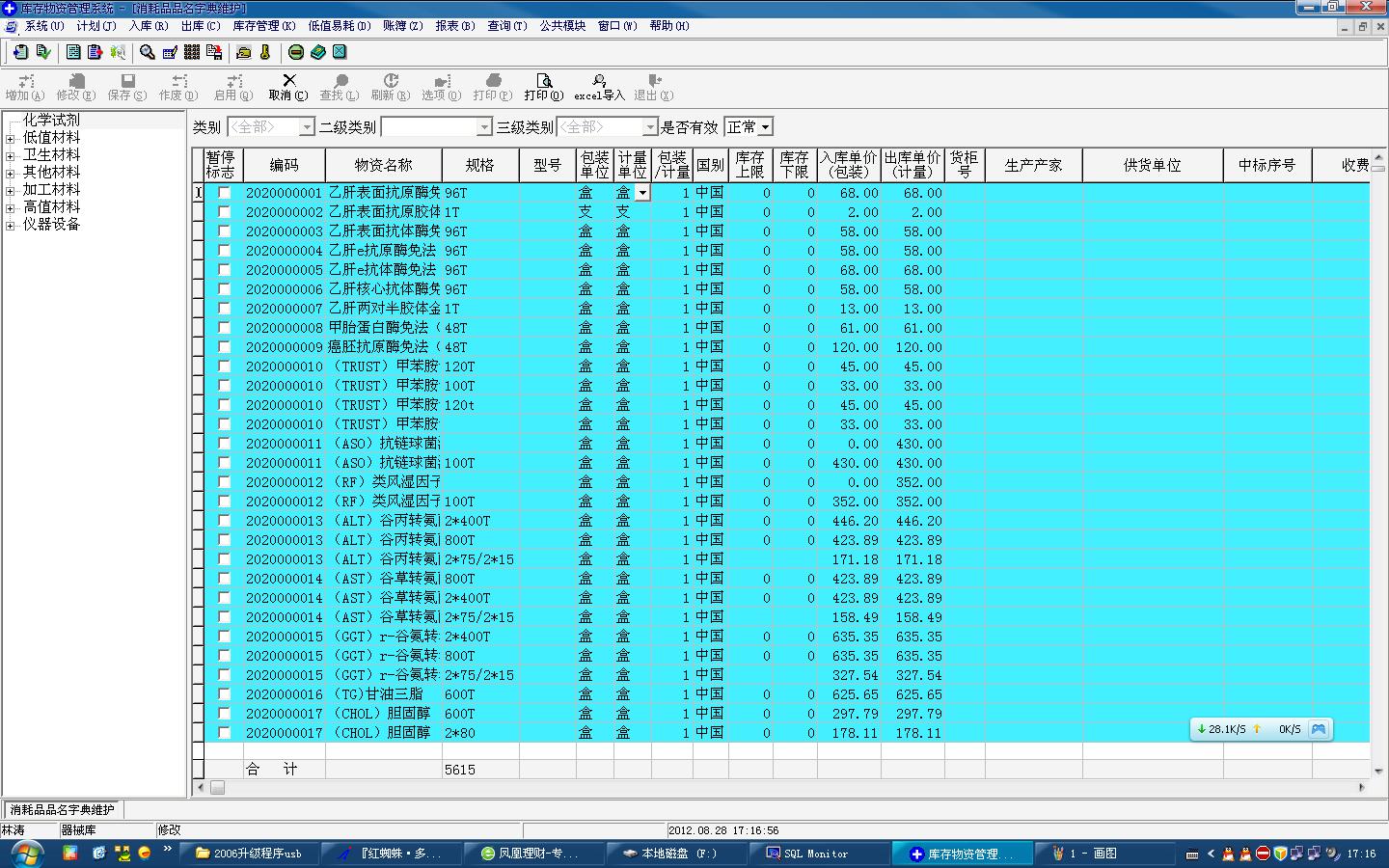1389x868 pixels.
Task: Click the yellow folder toolbar icon
Action: pyautogui.click(x=243, y=52)
